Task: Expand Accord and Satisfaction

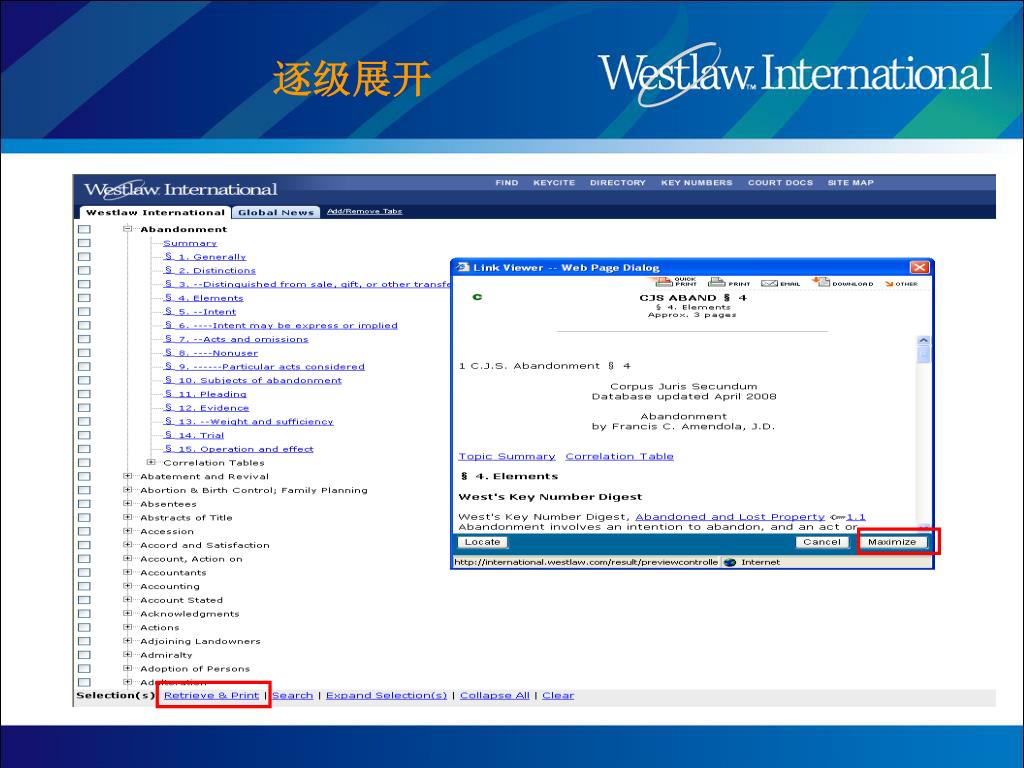Action: 128,545
